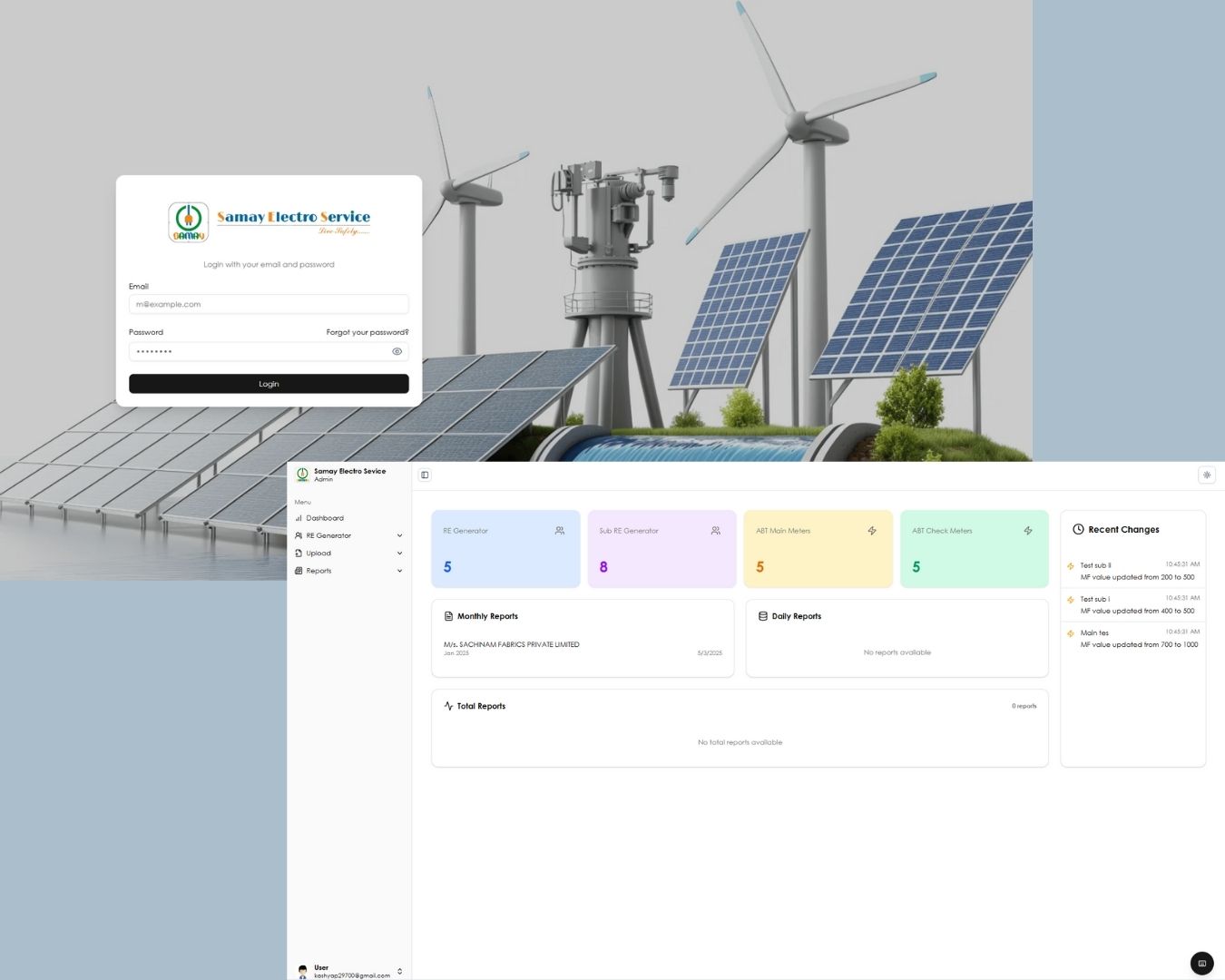This screenshot has height=980, width=1225.
Task: Expand the Reports chevron
Action: click(x=399, y=571)
